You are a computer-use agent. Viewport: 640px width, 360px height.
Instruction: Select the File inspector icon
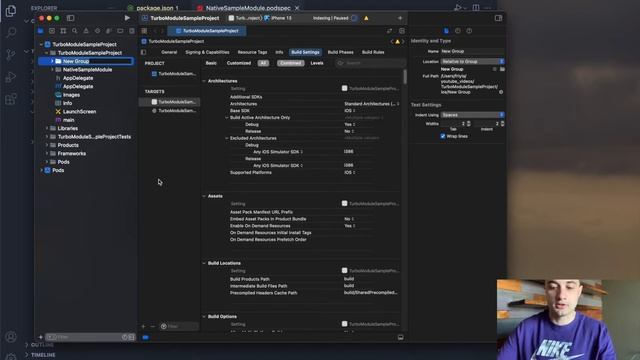click(x=446, y=31)
